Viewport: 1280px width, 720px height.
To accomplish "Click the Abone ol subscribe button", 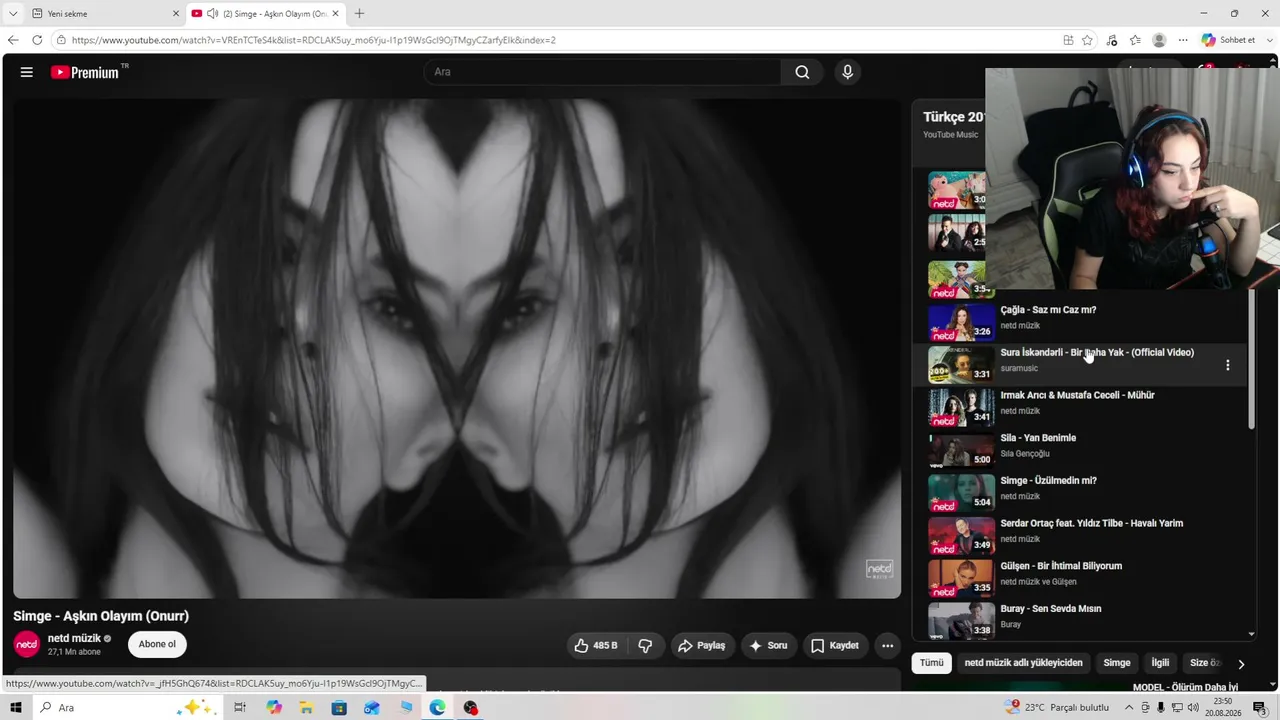I will 157,645.
